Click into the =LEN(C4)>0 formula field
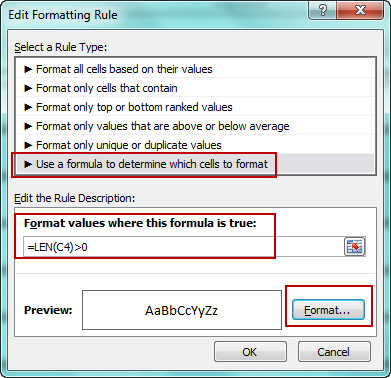The image size is (391, 378). point(183,247)
